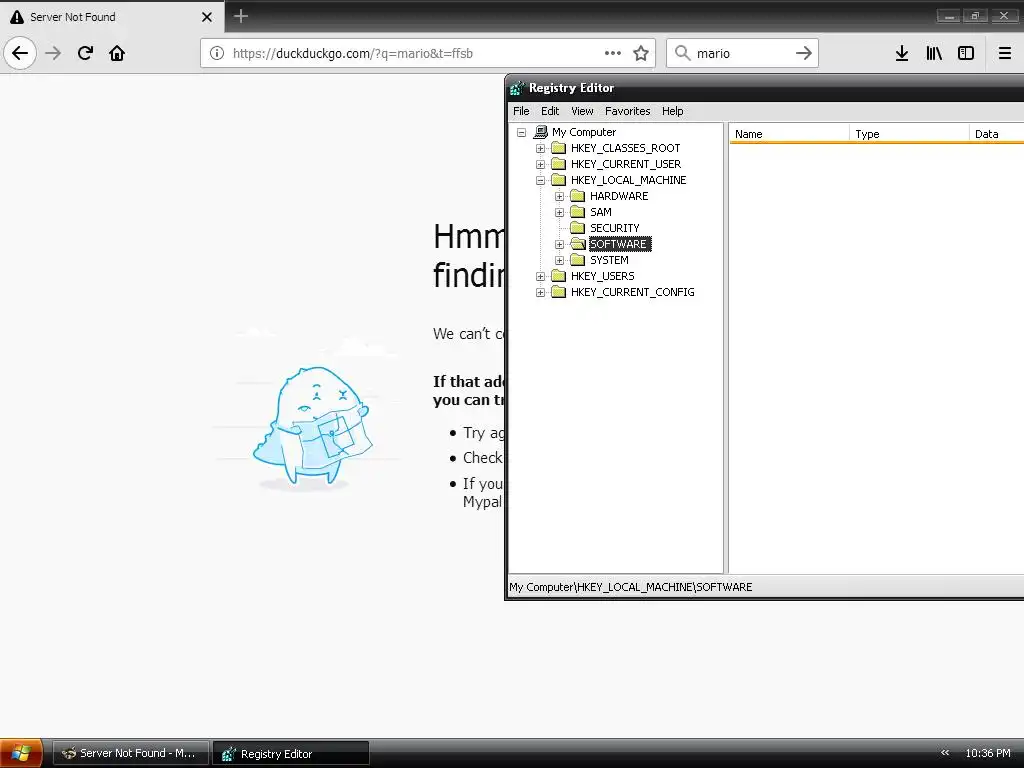The height and width of the screenshot is (768, 1024).
Task: Toggle the sidebar icon in toolbar
Action: 966,53
